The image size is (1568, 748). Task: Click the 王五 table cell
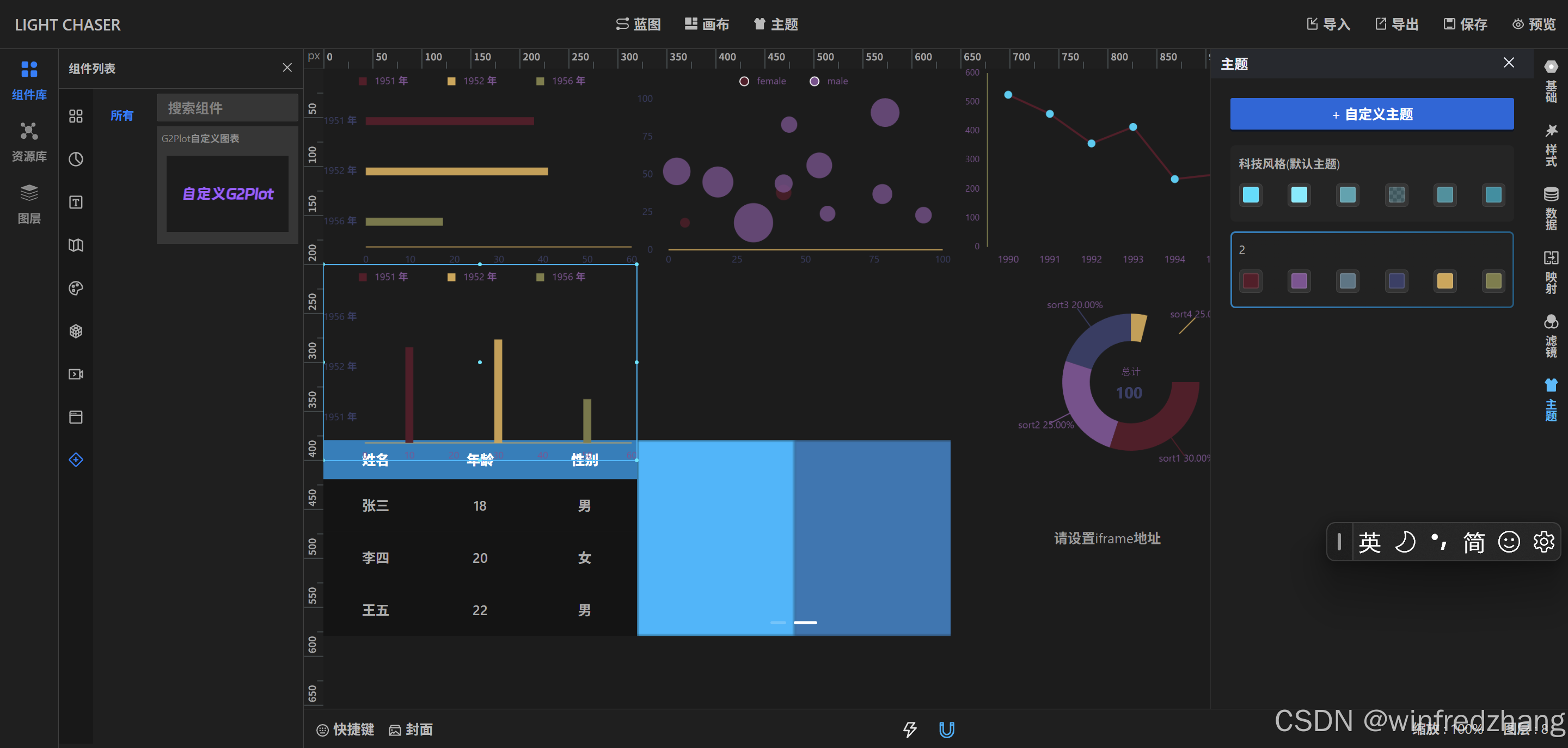375,610
